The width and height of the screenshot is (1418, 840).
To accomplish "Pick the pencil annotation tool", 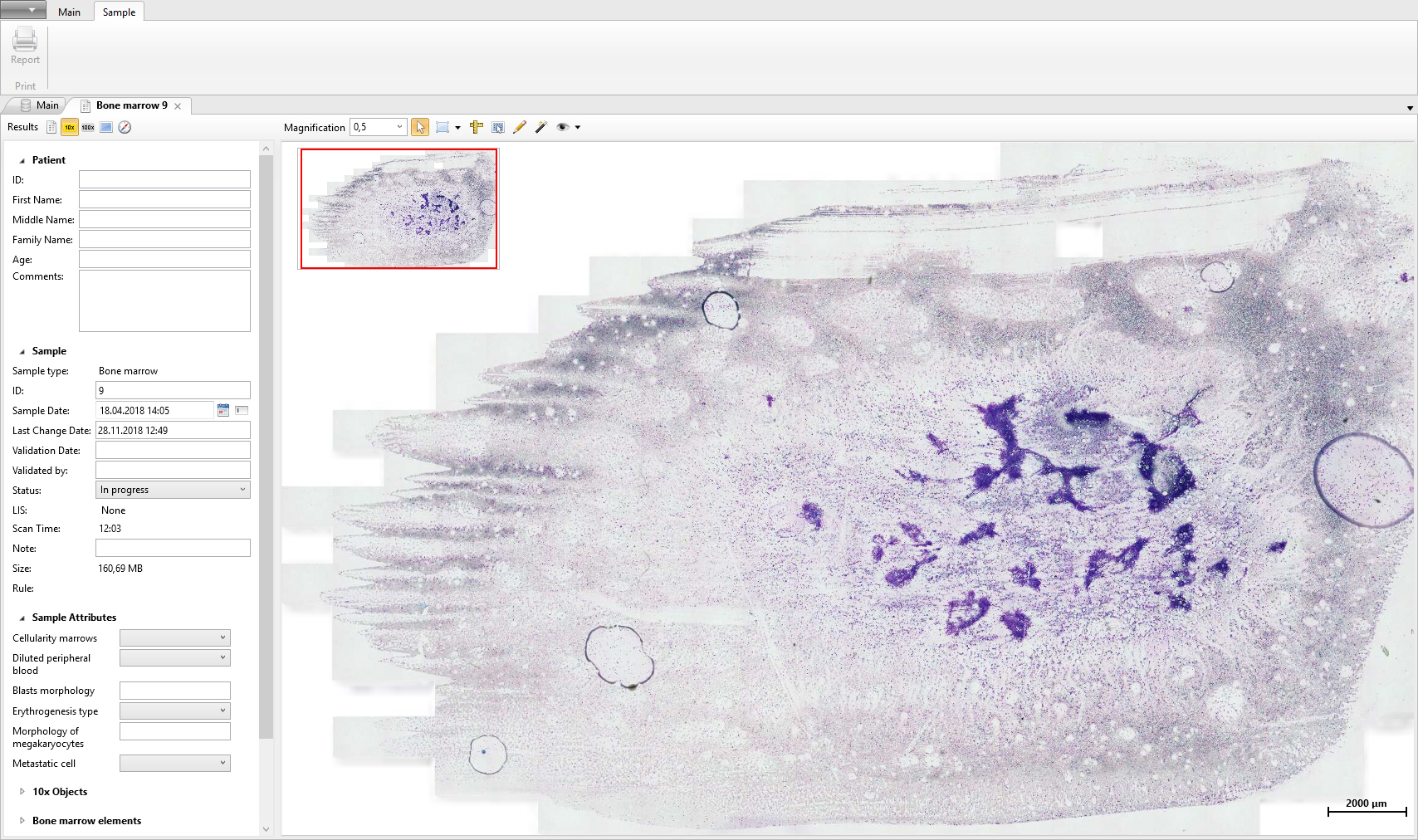I will 520,127.
